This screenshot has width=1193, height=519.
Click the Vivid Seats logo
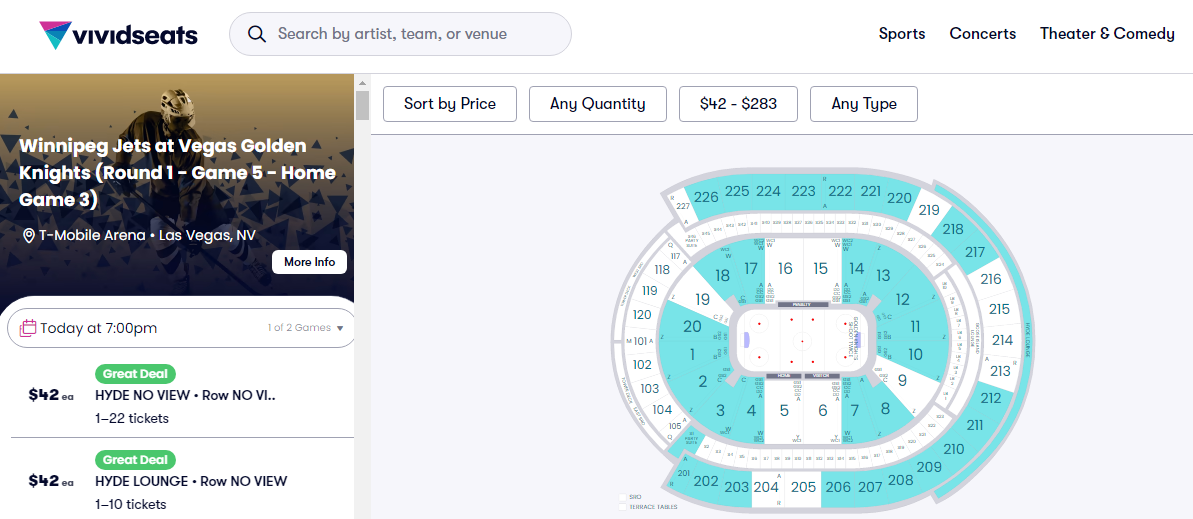[x=118, y=35]
